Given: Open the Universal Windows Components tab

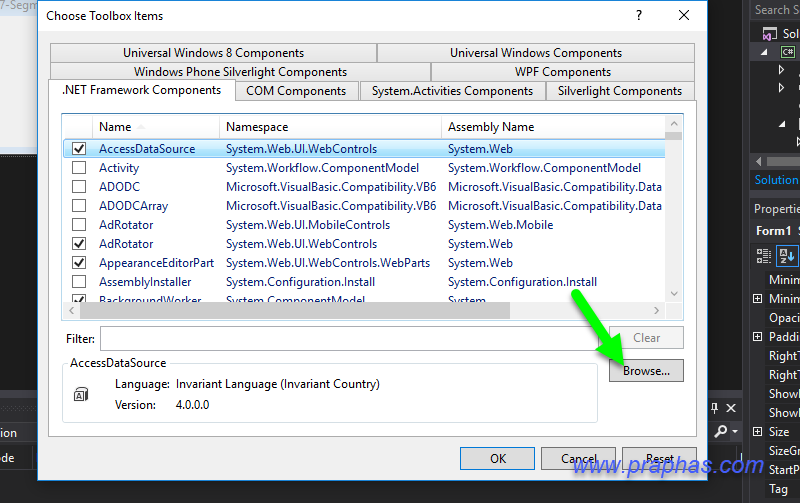Looking at the screenshot, I should pyautogui.click(x=536, y=53).
